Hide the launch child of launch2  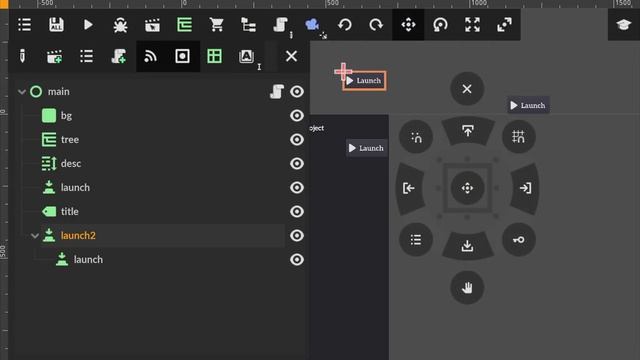(x=297, y=260)
